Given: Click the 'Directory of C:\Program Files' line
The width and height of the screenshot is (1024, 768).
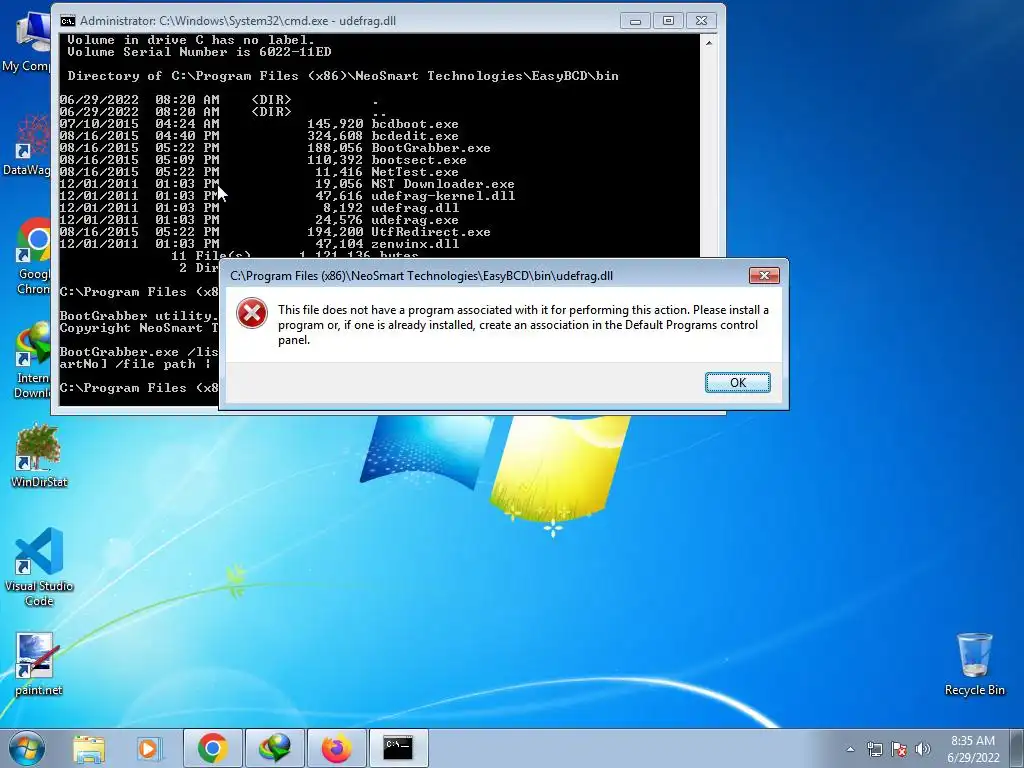Looking at the screenshot, I should pyautogui.click(x=343, y=76).
